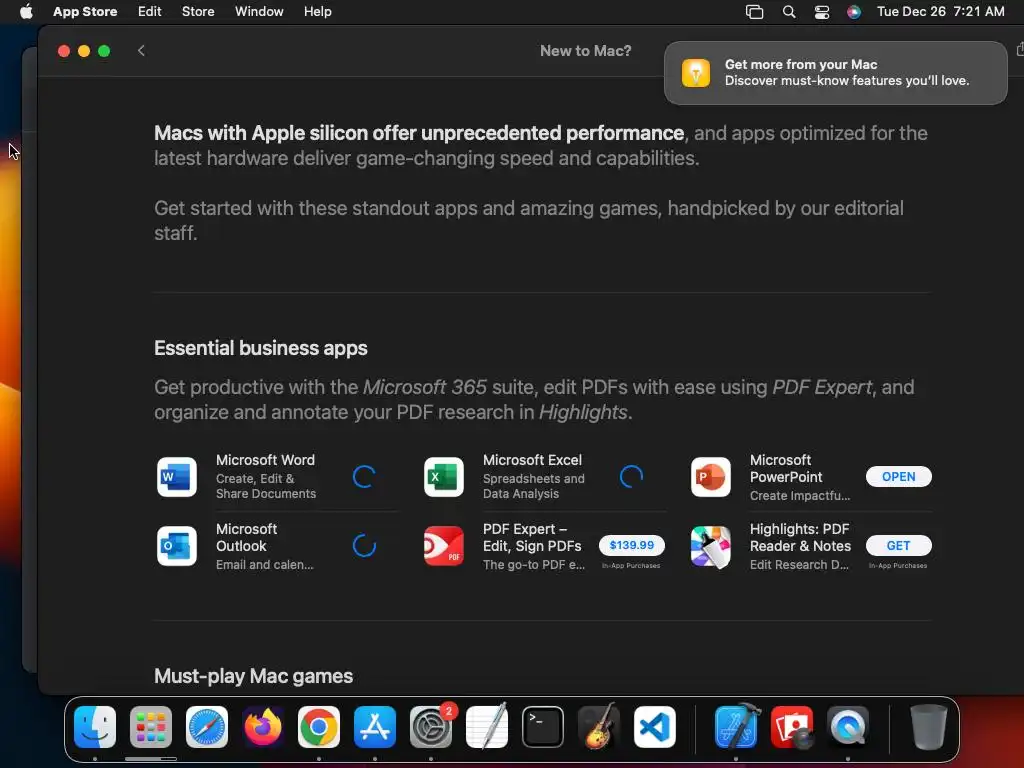Launch Safari from the Dock
Image resolution: width=1024 pixels, height=768 pixels.
pyautogui.click(x=207, y=727)
